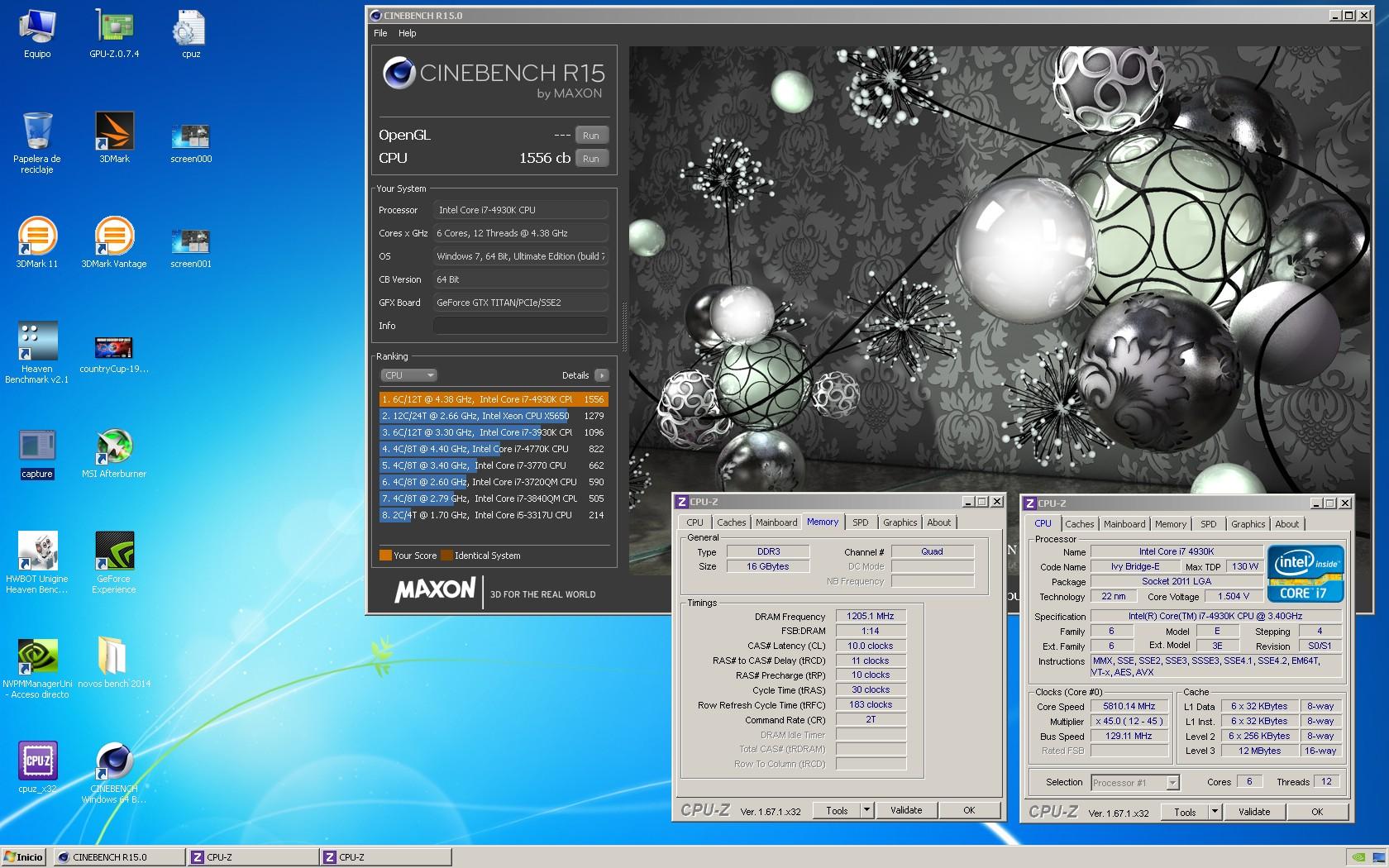This screenshot has height=868, width=1389.
Task: Expand Tools dropdown arrow in right CPU-Z window
Action: coord(1215,813)
